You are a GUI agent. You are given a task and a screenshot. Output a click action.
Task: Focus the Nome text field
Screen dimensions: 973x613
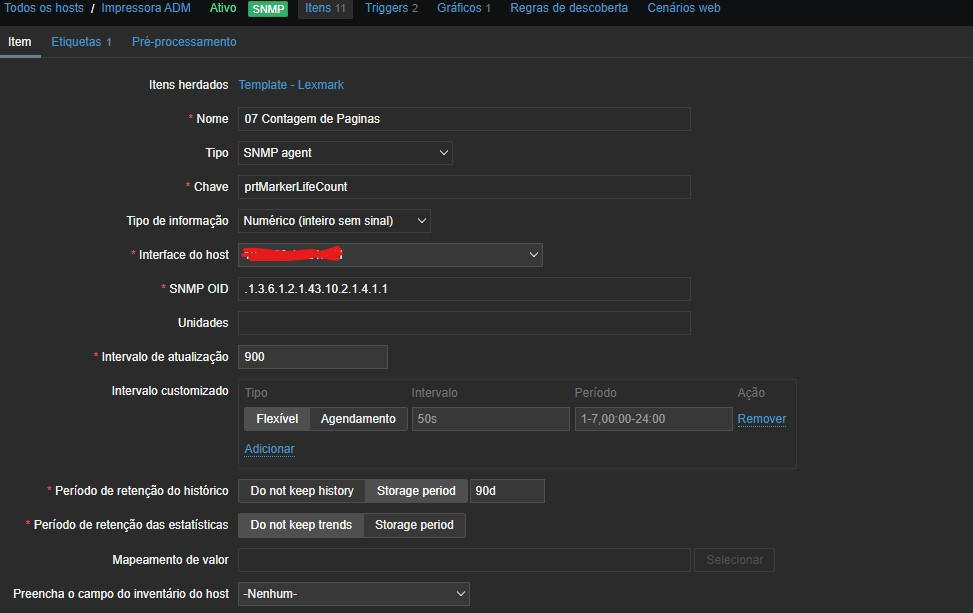click(x=464, y=119)
